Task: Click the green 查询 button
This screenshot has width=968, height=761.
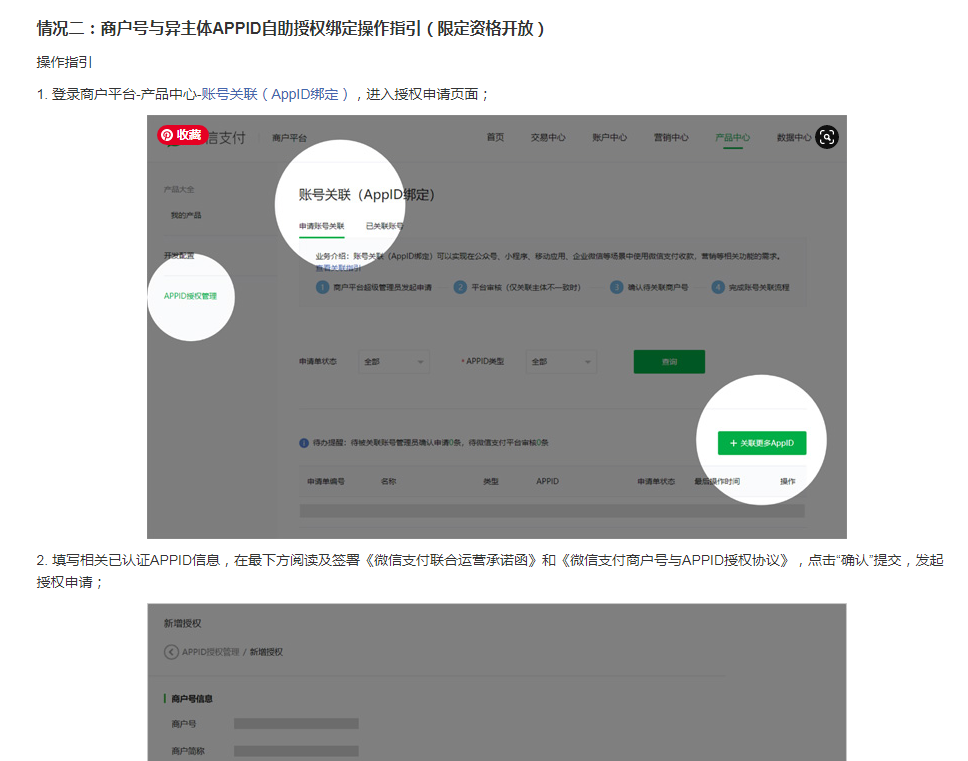Action: [669, 362]
